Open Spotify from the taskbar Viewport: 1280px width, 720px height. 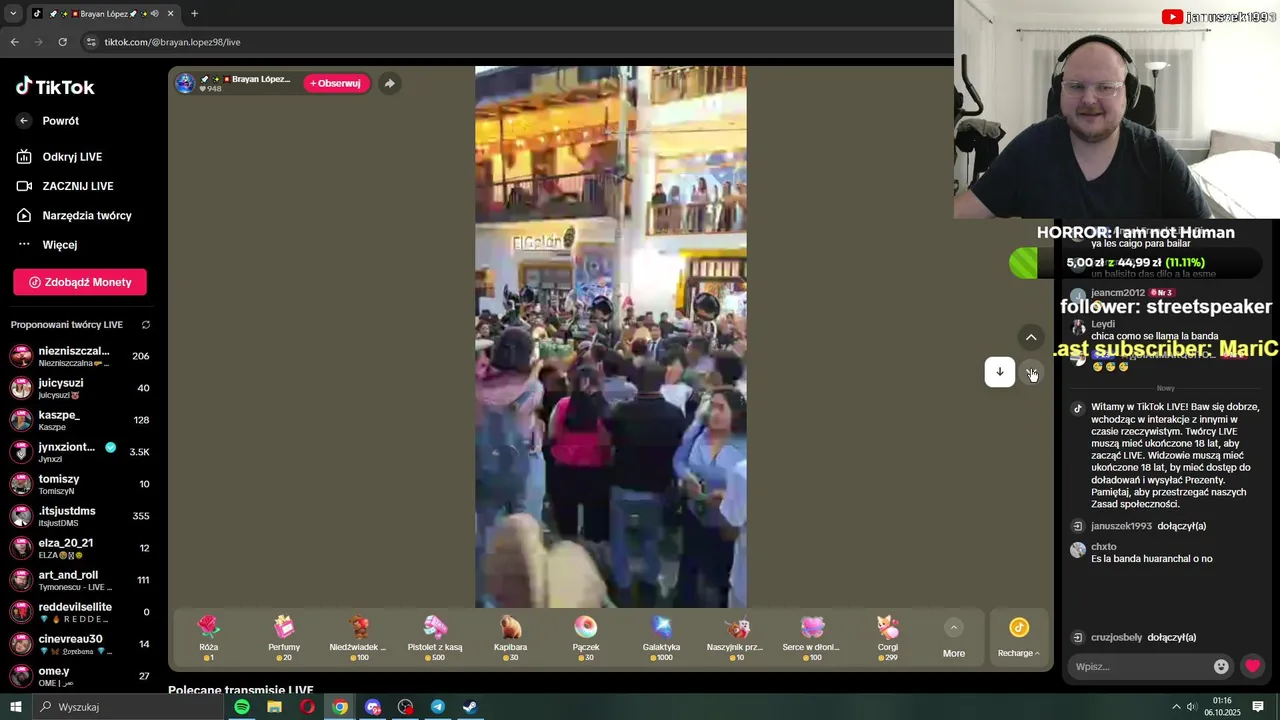[x=242, y=707]
